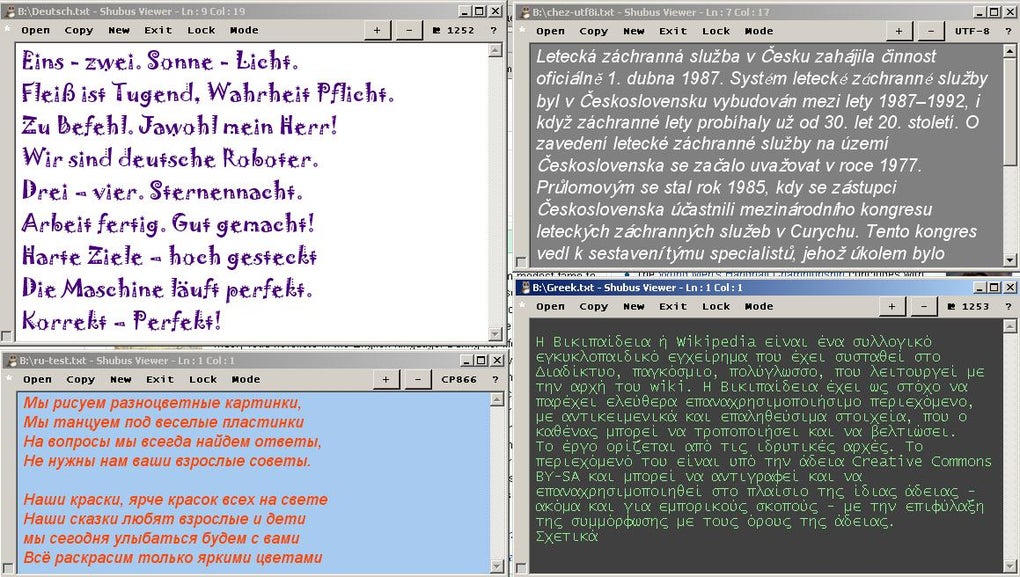Click New in the ru-test.txt window

tap(121, 379)
